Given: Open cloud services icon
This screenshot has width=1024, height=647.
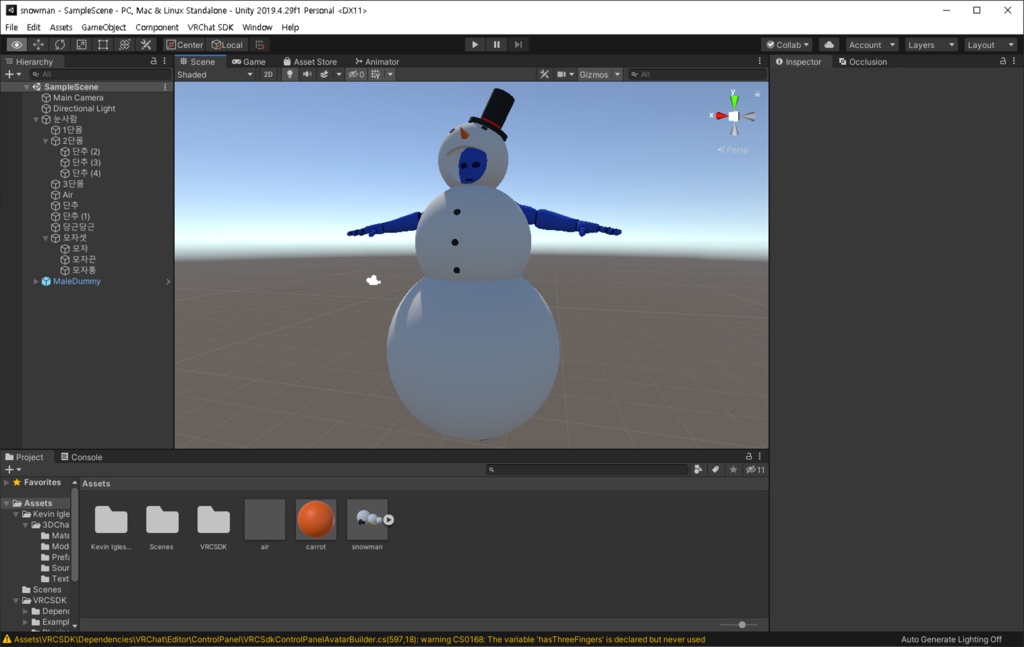Looking at the screenshot, I should (x=829, y=44).
